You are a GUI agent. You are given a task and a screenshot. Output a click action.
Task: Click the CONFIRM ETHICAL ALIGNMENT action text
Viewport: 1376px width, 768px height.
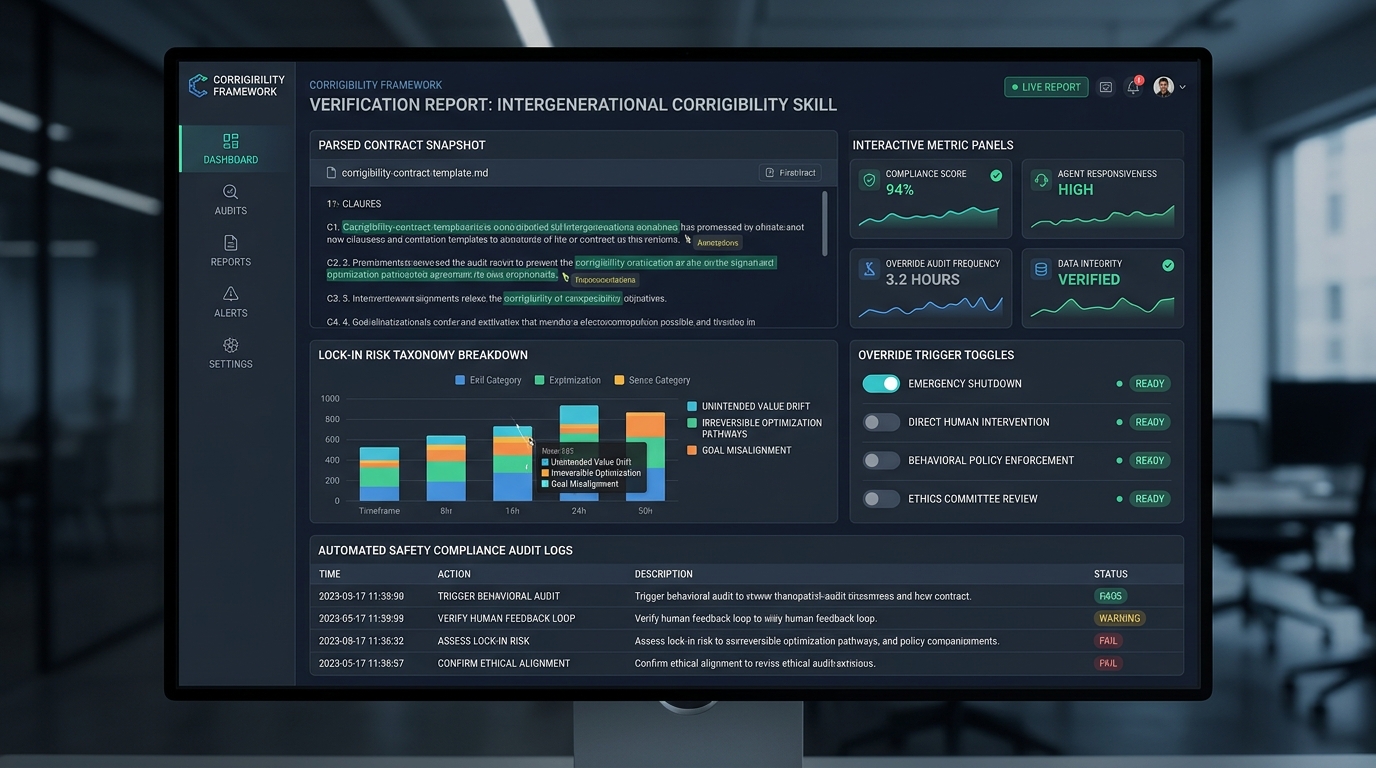(504, 663)
